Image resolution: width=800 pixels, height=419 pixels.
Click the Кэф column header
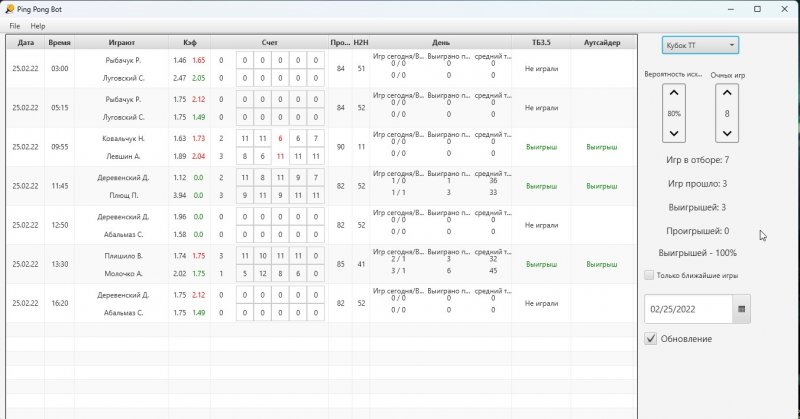[189, 43]
